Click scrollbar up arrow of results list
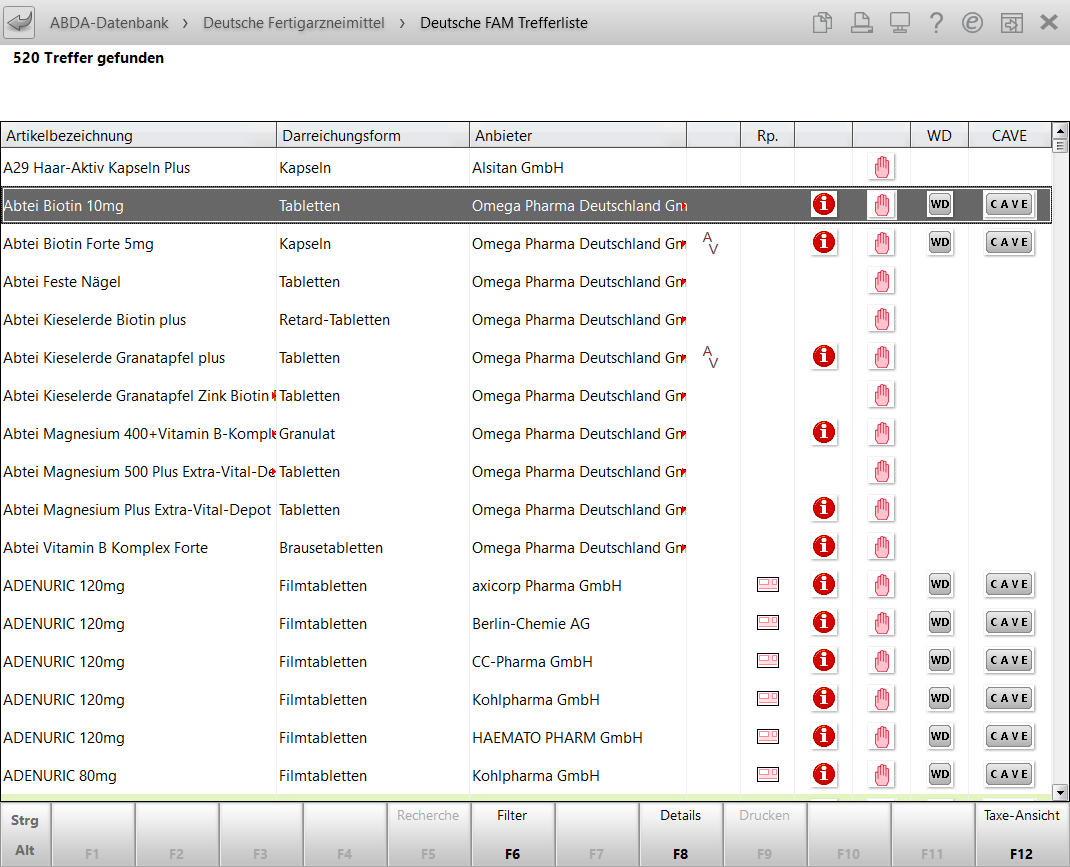 [1060, 145]
